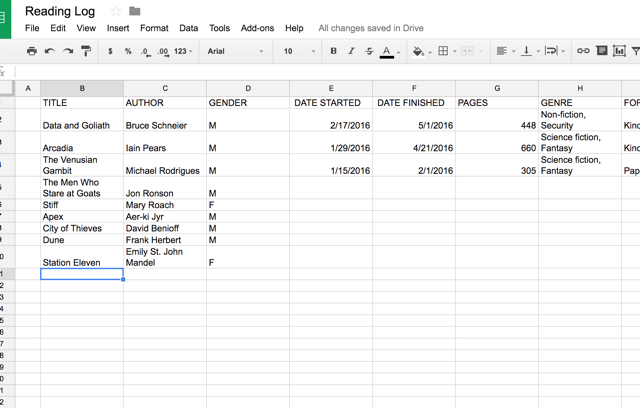Click the Insert comment icon
Screen dimensions: 640x408
coord(602,51)
